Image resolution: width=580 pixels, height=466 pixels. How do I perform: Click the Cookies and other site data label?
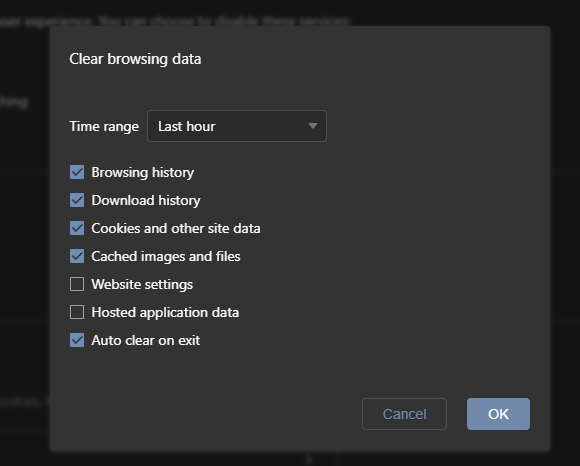click(x=176, y=229)
